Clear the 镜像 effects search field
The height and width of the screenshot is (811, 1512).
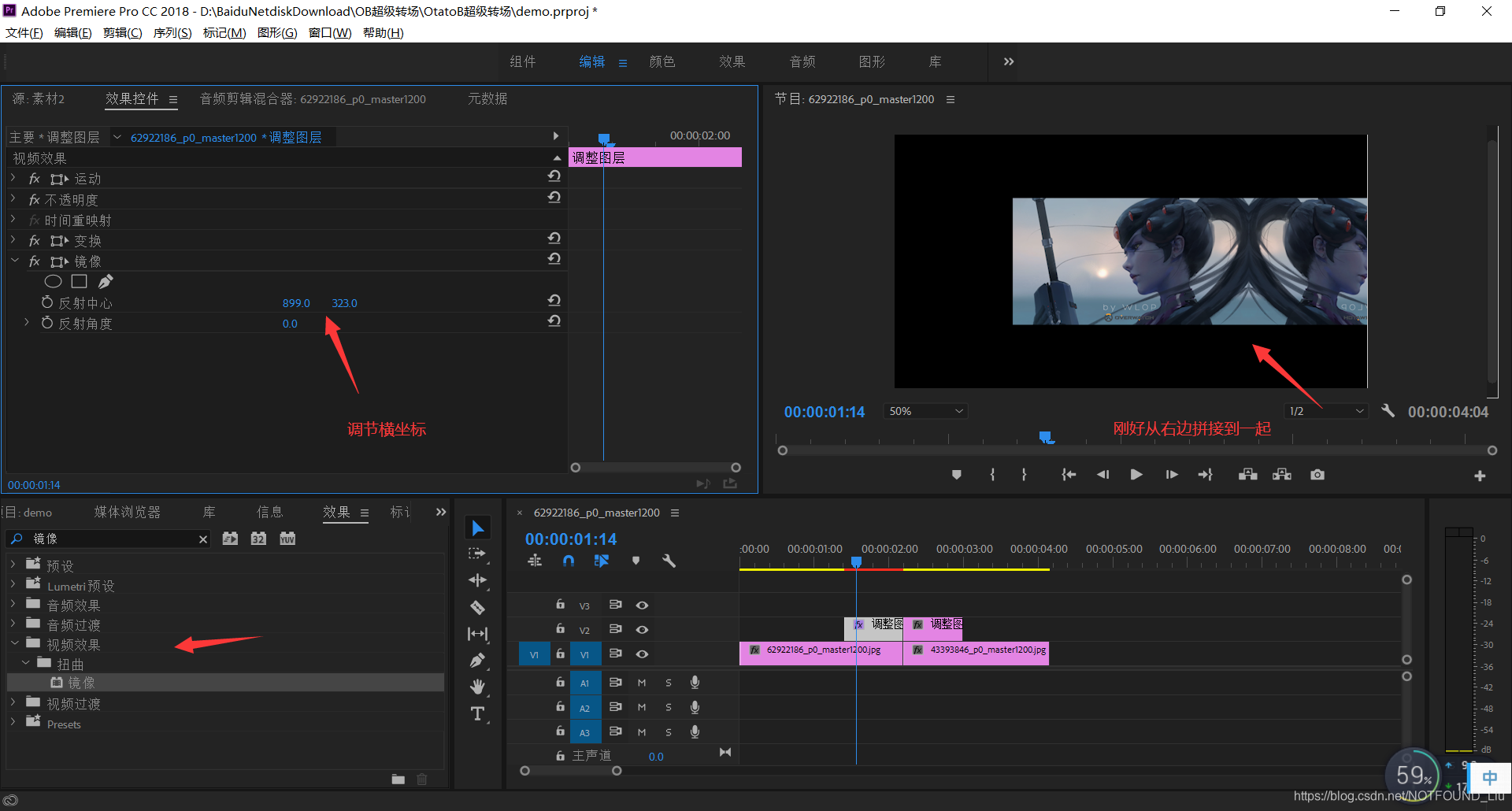pos(203,539)
